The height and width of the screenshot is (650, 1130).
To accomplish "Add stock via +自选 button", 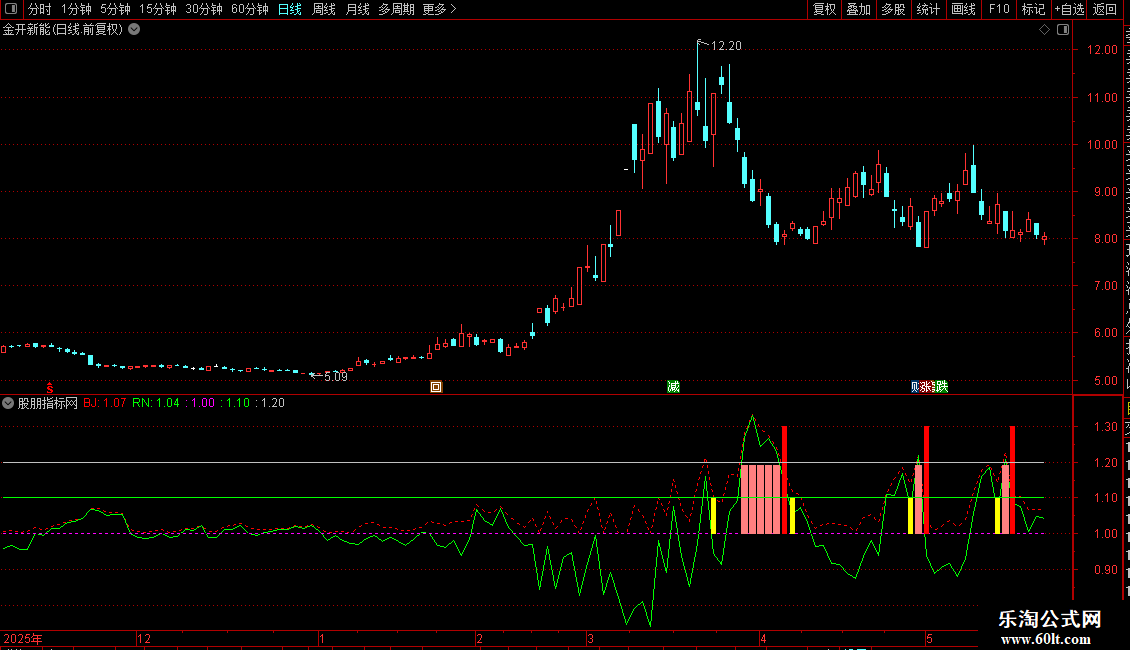I will coord(1069,9).
